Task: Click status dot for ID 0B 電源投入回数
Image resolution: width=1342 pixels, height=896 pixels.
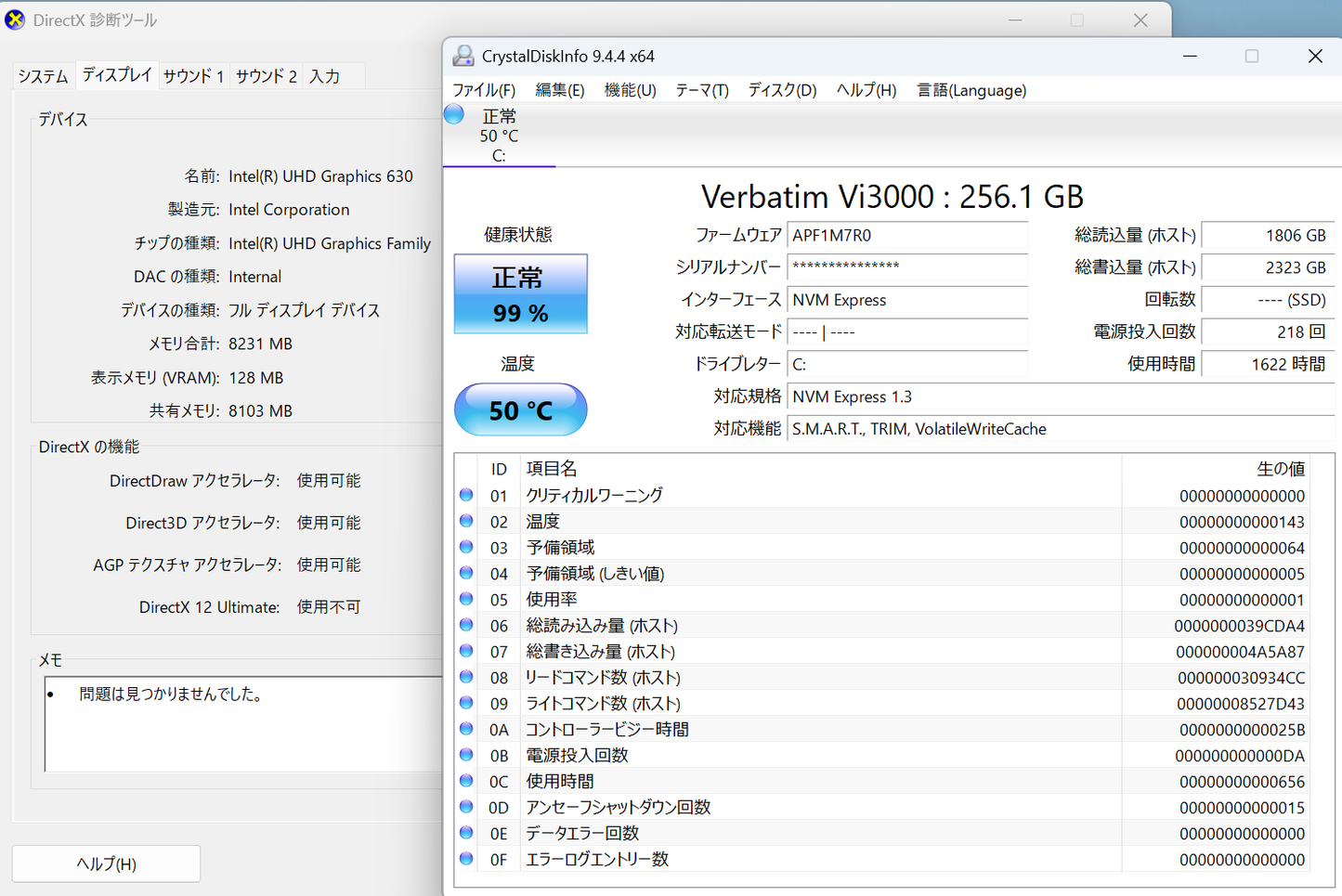Action: coord(466,755)
